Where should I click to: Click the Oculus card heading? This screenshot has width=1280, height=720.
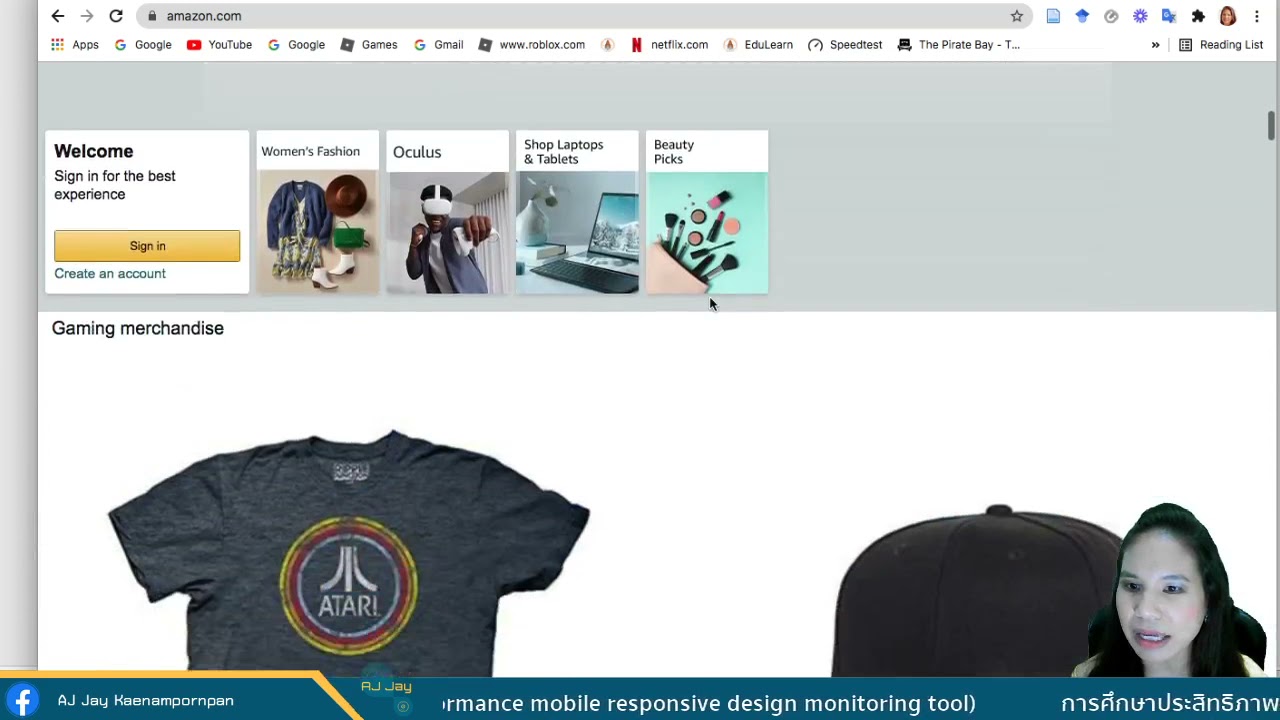pos(417,152)
